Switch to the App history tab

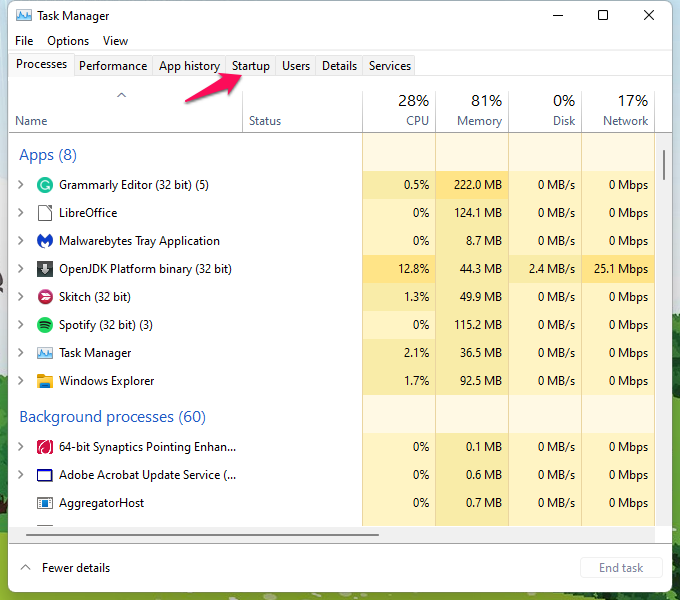(190, 66)
